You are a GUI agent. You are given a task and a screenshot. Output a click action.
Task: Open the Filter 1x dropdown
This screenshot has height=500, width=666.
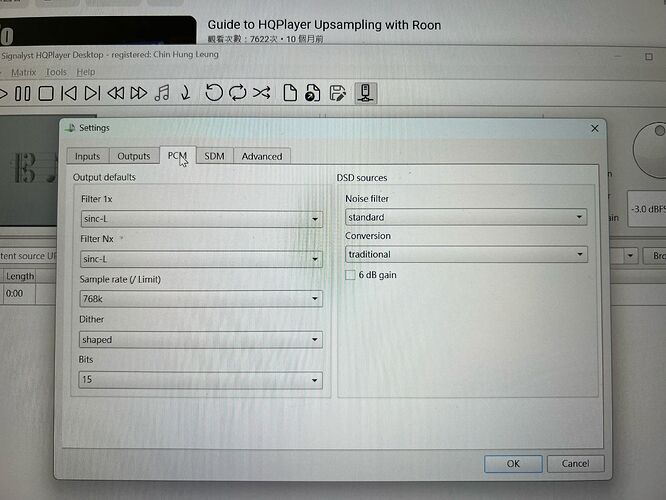click(x=201, y=219)
